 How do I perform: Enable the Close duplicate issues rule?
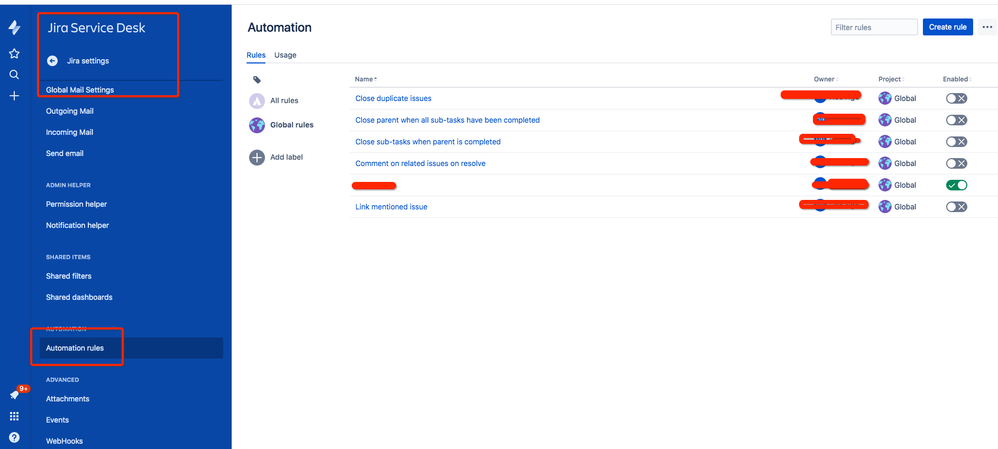[956, 98]
